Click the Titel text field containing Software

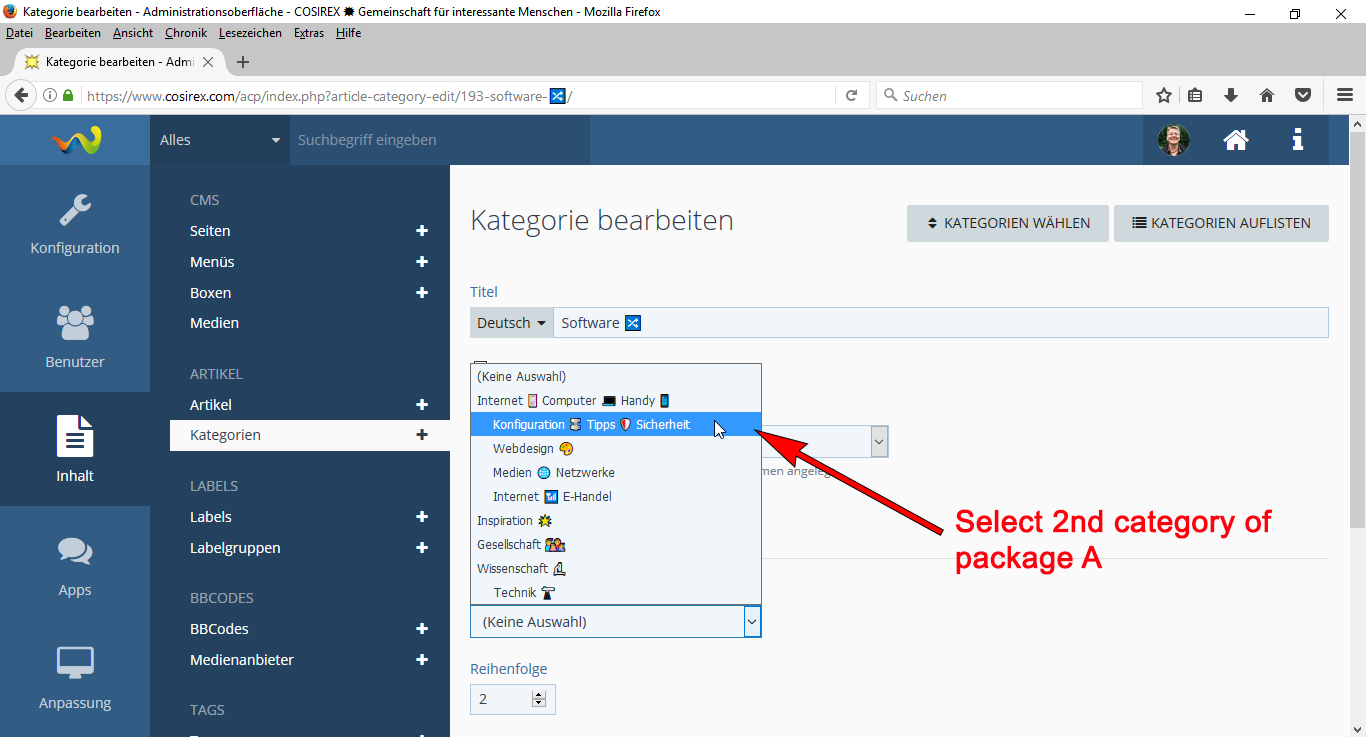click(x=940, y=323)
